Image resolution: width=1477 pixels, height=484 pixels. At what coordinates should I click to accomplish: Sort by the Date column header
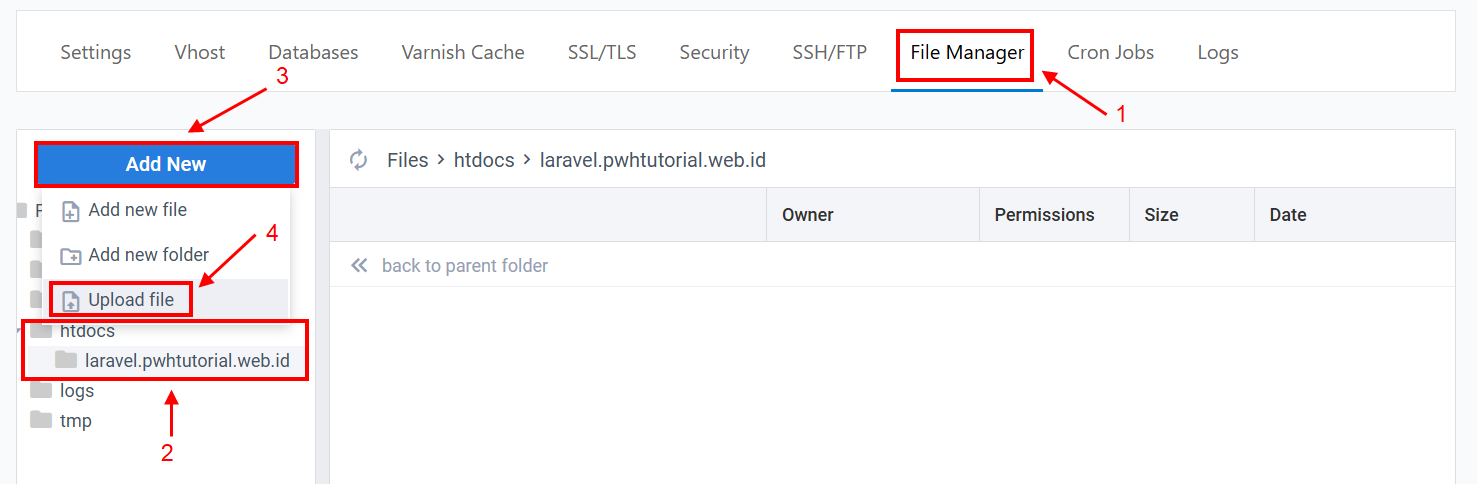pos(1288,215)
